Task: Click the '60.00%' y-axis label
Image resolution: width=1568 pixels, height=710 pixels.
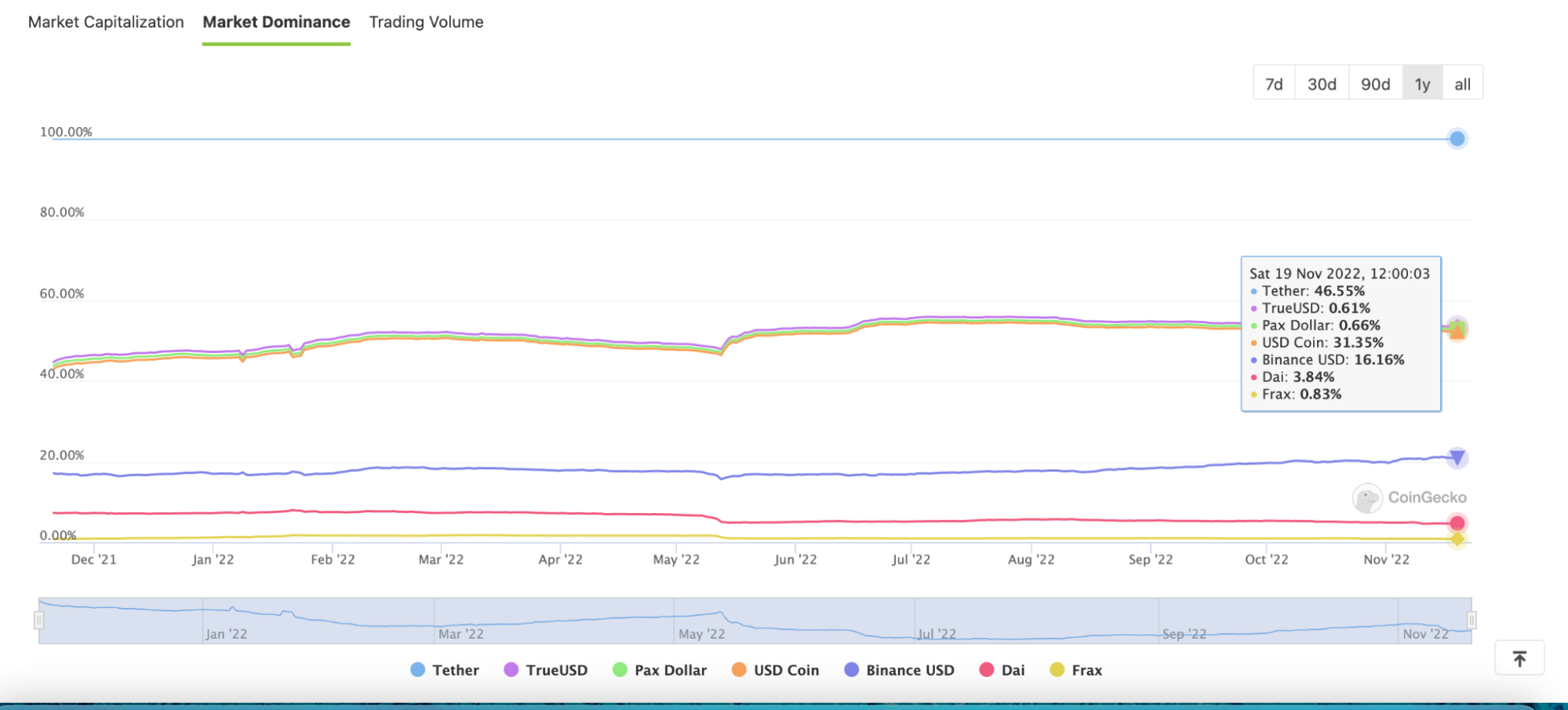Action: 62,293
